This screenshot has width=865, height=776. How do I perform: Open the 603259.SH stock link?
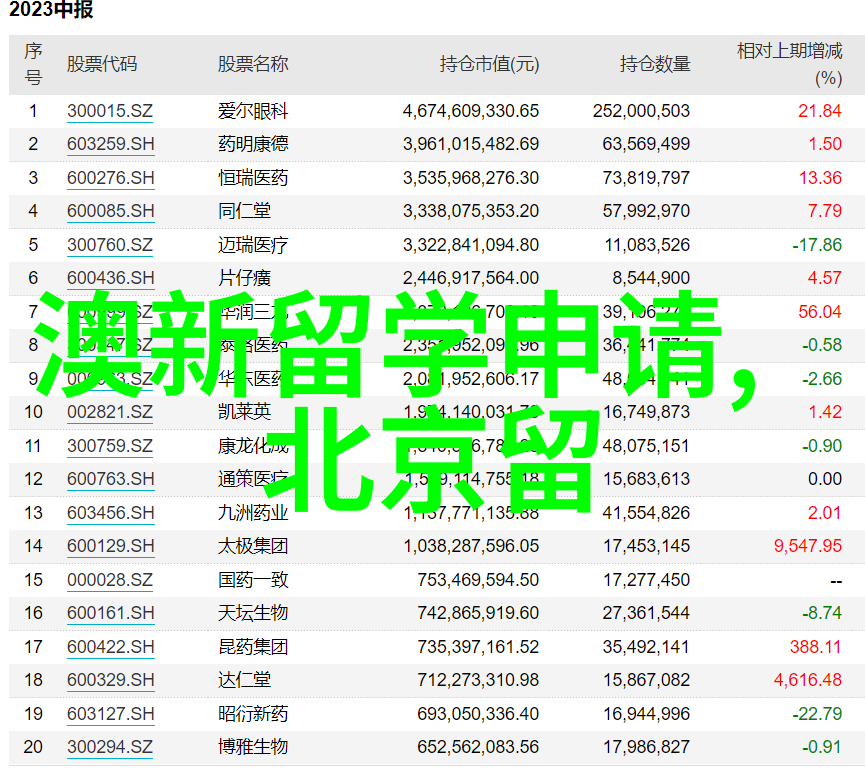[x=111, y=144]
